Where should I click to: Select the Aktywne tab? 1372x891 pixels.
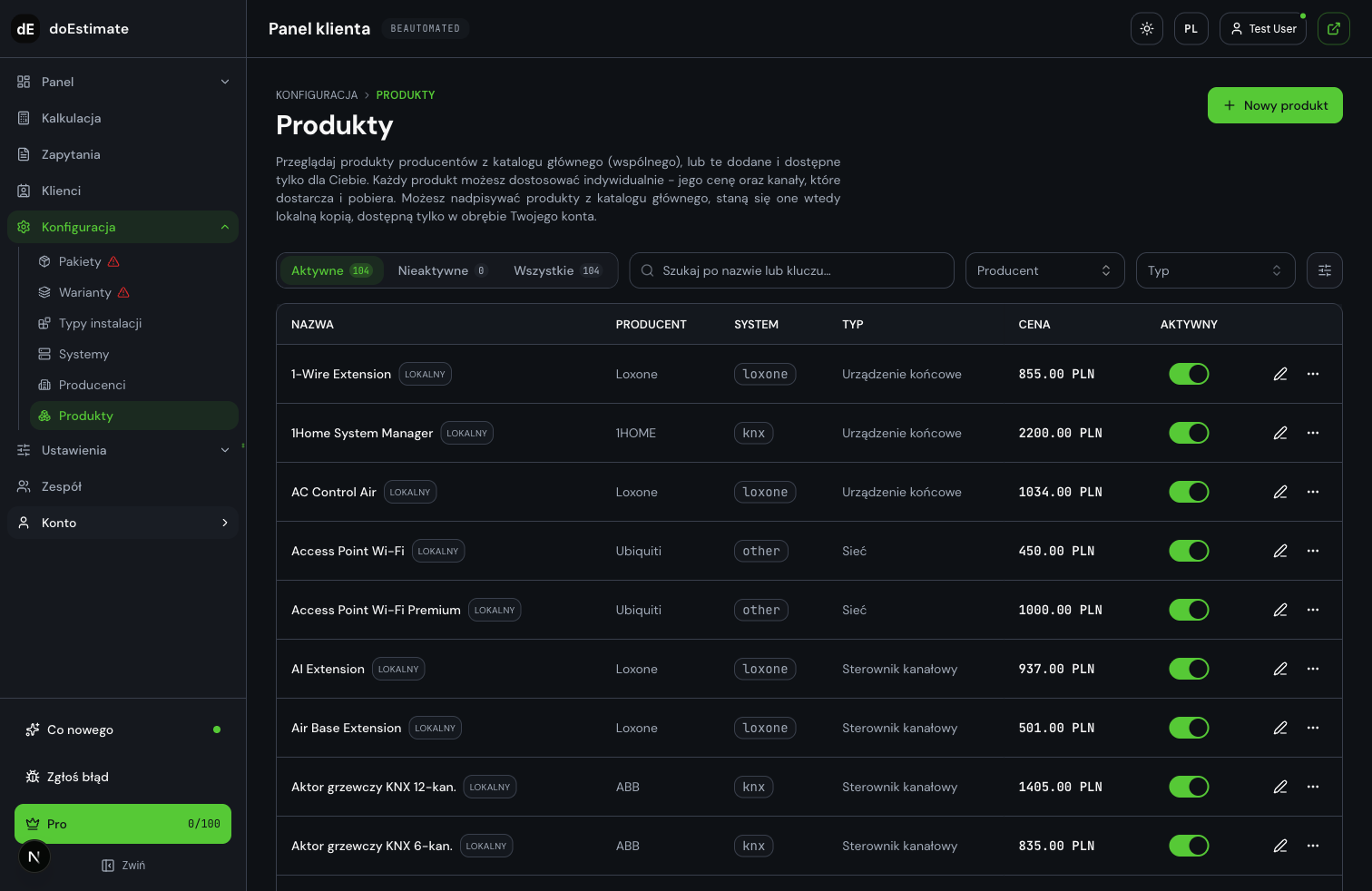[331, 270]
